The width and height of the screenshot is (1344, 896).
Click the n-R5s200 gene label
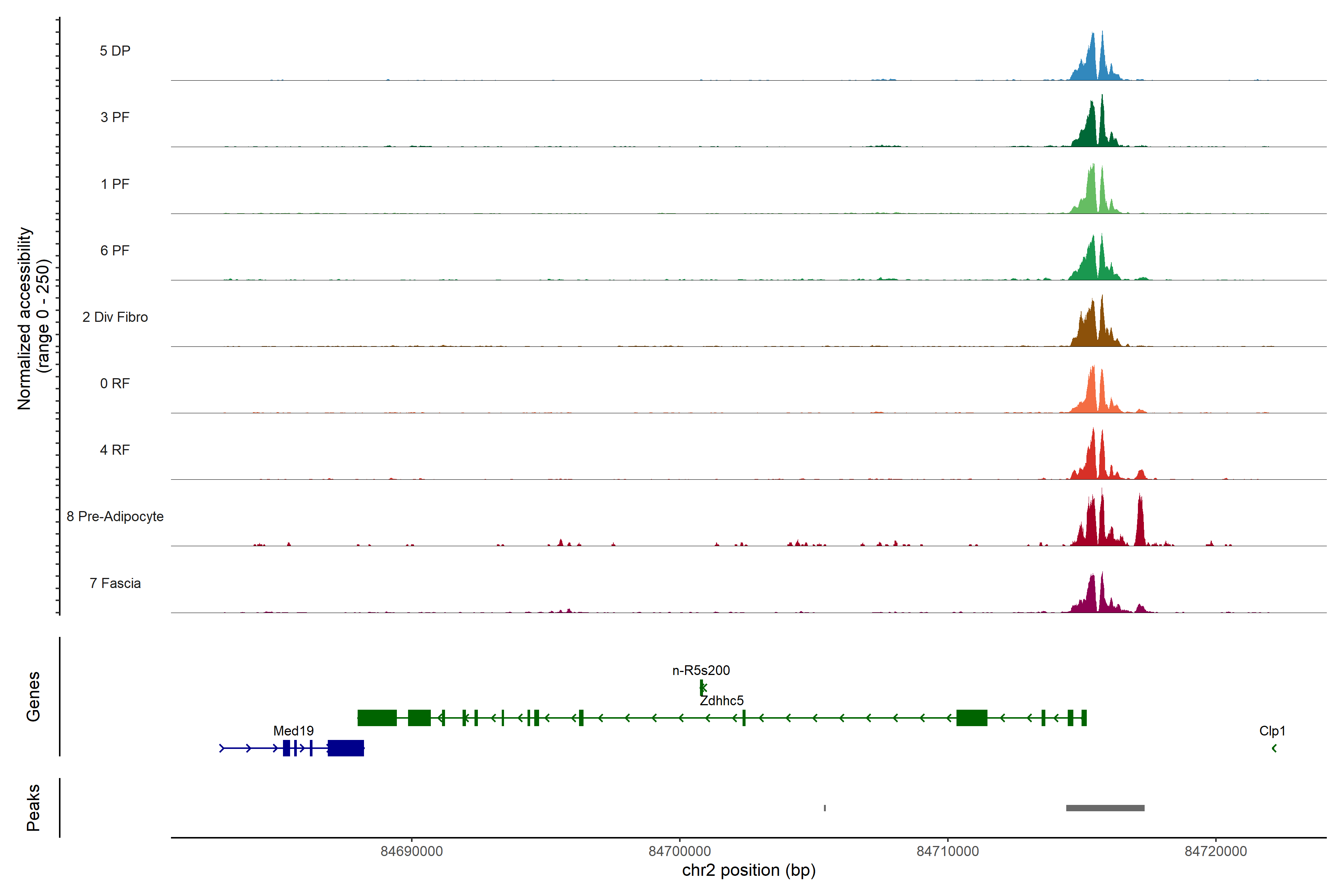point(701,670)
